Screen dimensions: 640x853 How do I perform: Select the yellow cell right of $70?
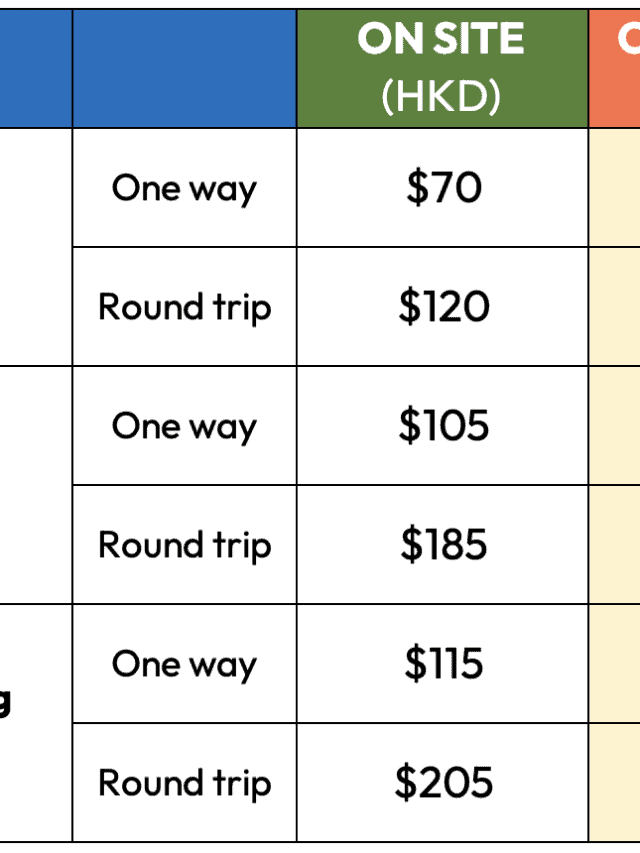pyautogui.click(x=615, y=188)
